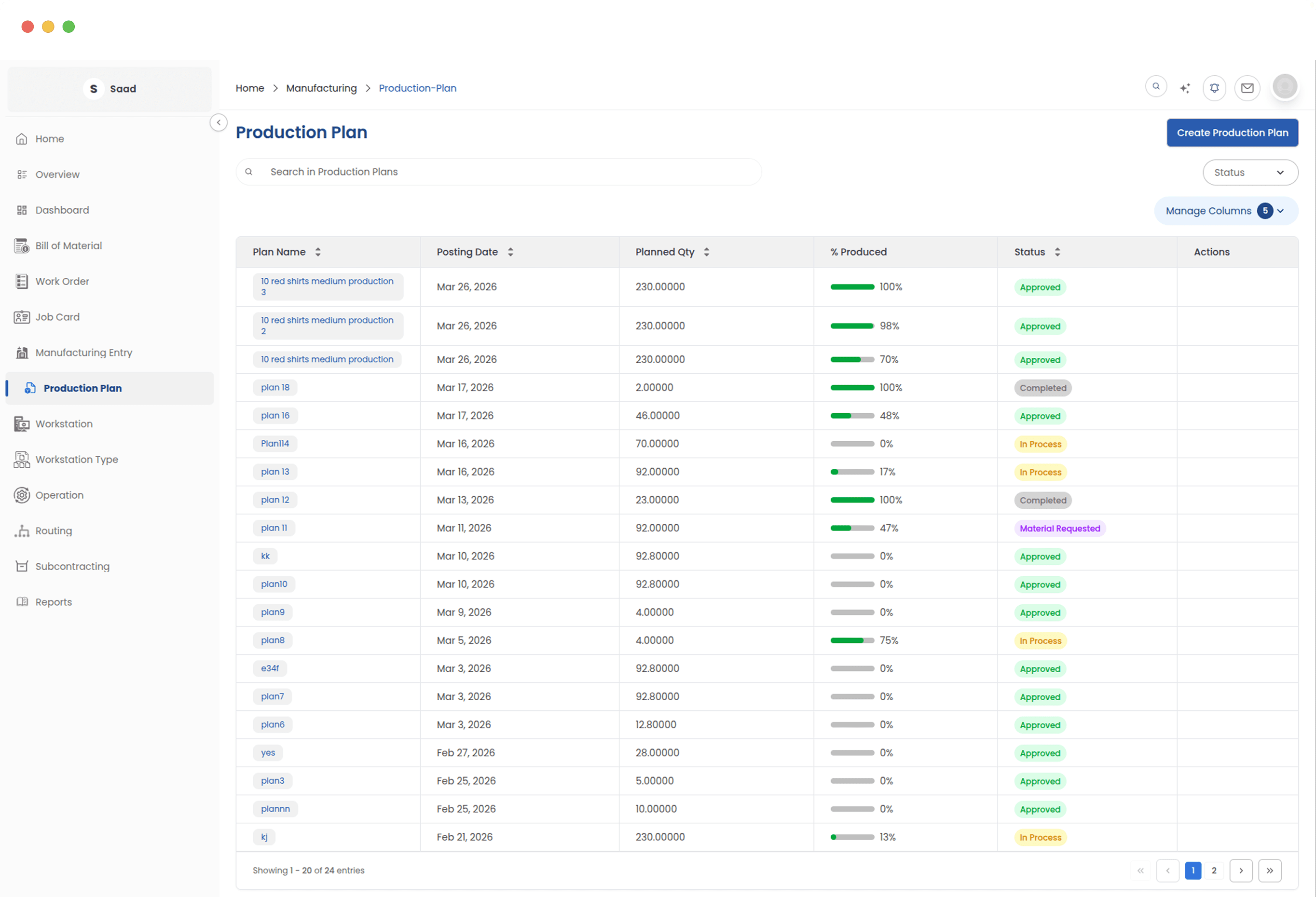
Task: Click the AI sparkle icon in header
Action: click(1185, 88)
